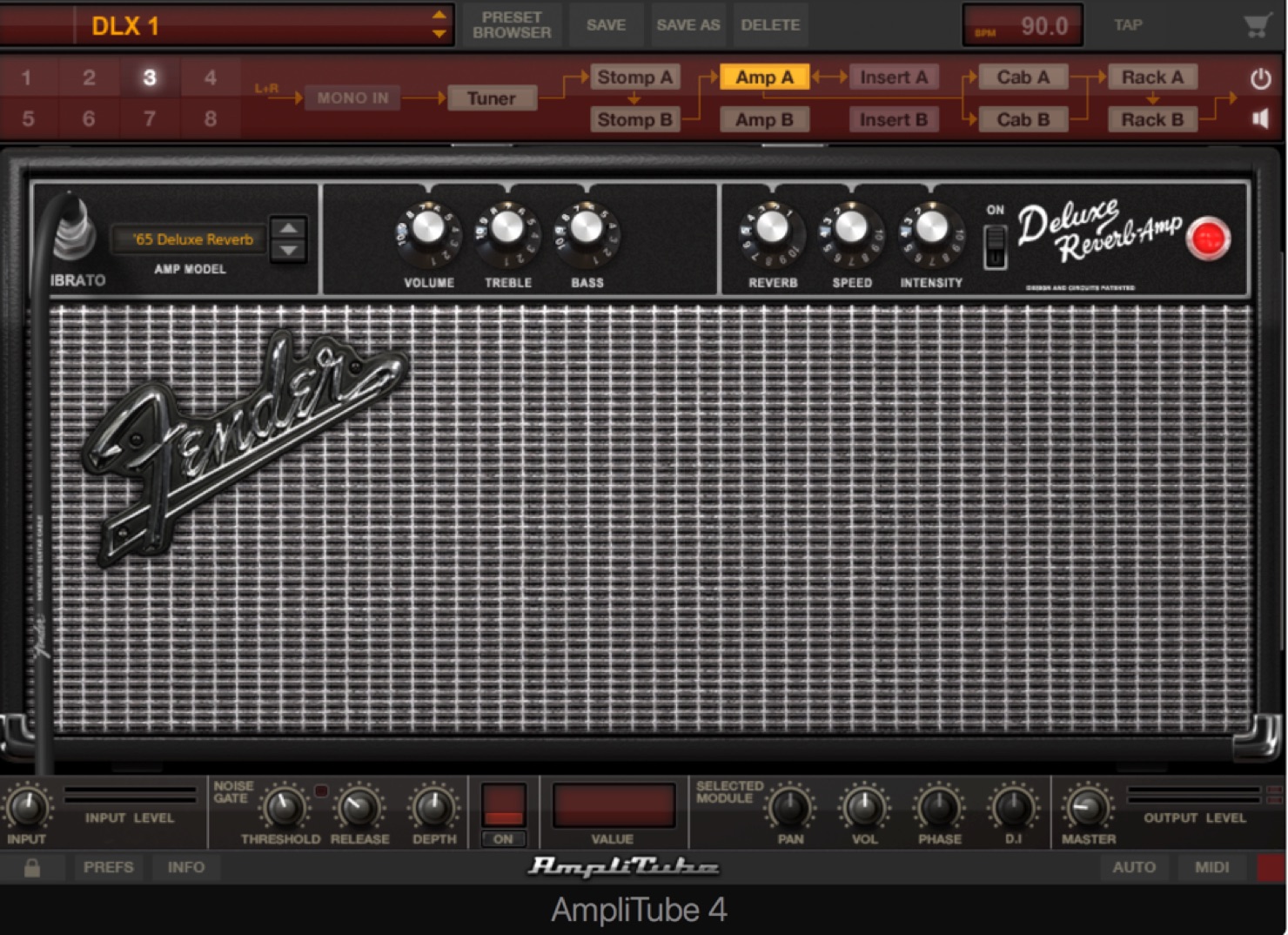Click the INPUT level knob
This screenshot has width=1288, height=935.
pyautogui.click(x=27, y=808)
